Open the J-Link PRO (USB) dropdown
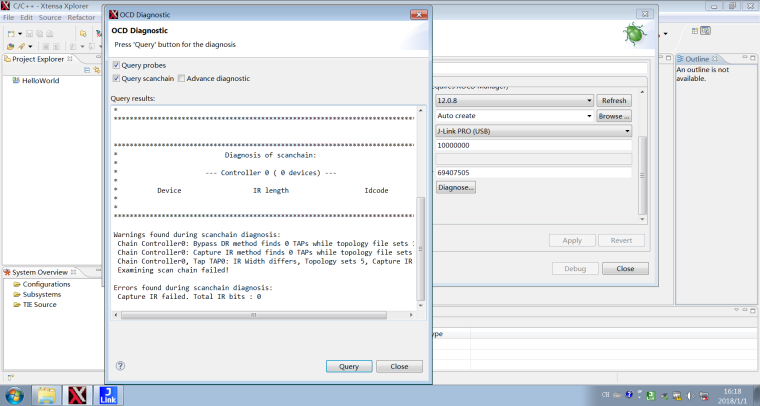This screenshot has width=760, height=406. [x=534, y=131]
